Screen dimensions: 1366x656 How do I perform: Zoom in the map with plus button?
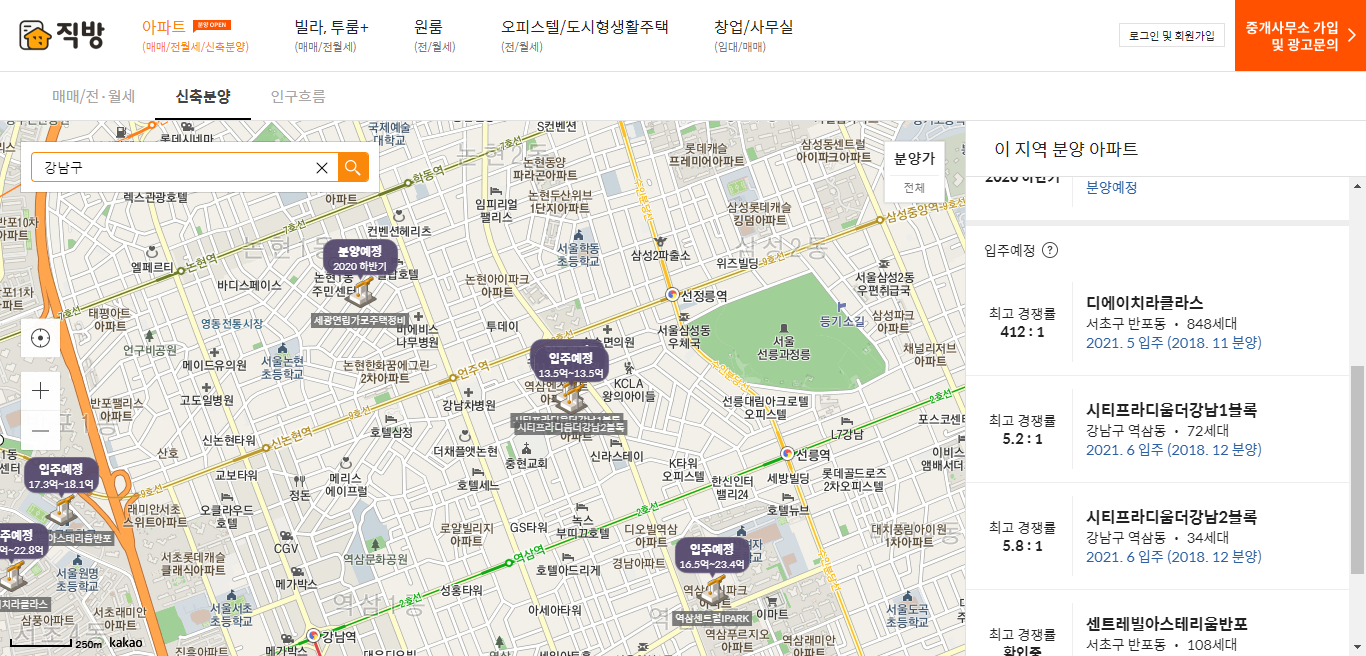pos(41,390)
